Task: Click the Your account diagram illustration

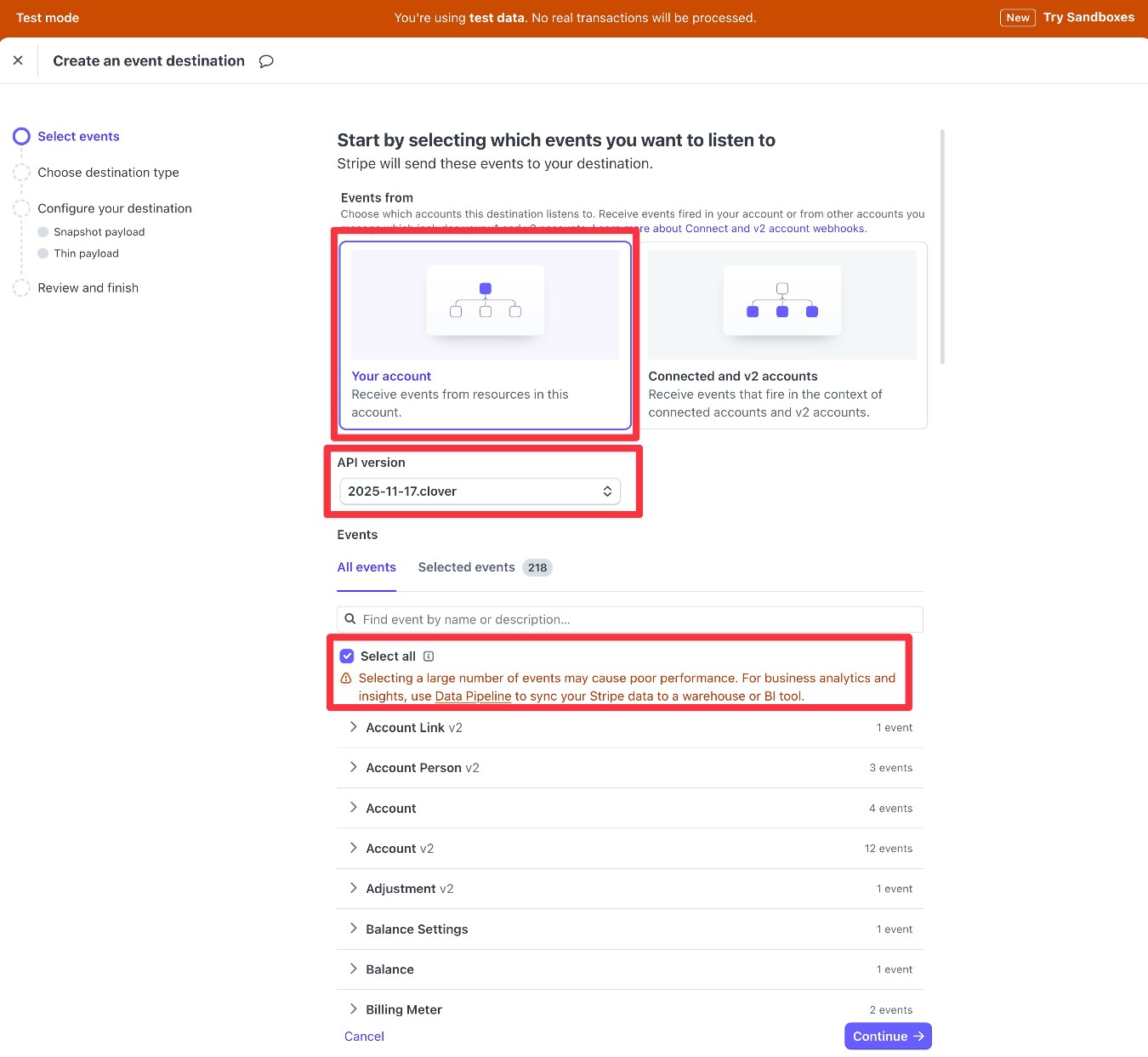Action: click(x=485, y=300)
